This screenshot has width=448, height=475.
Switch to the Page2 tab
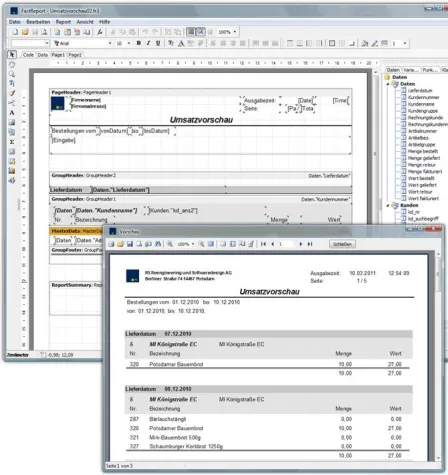click(75, 55)
